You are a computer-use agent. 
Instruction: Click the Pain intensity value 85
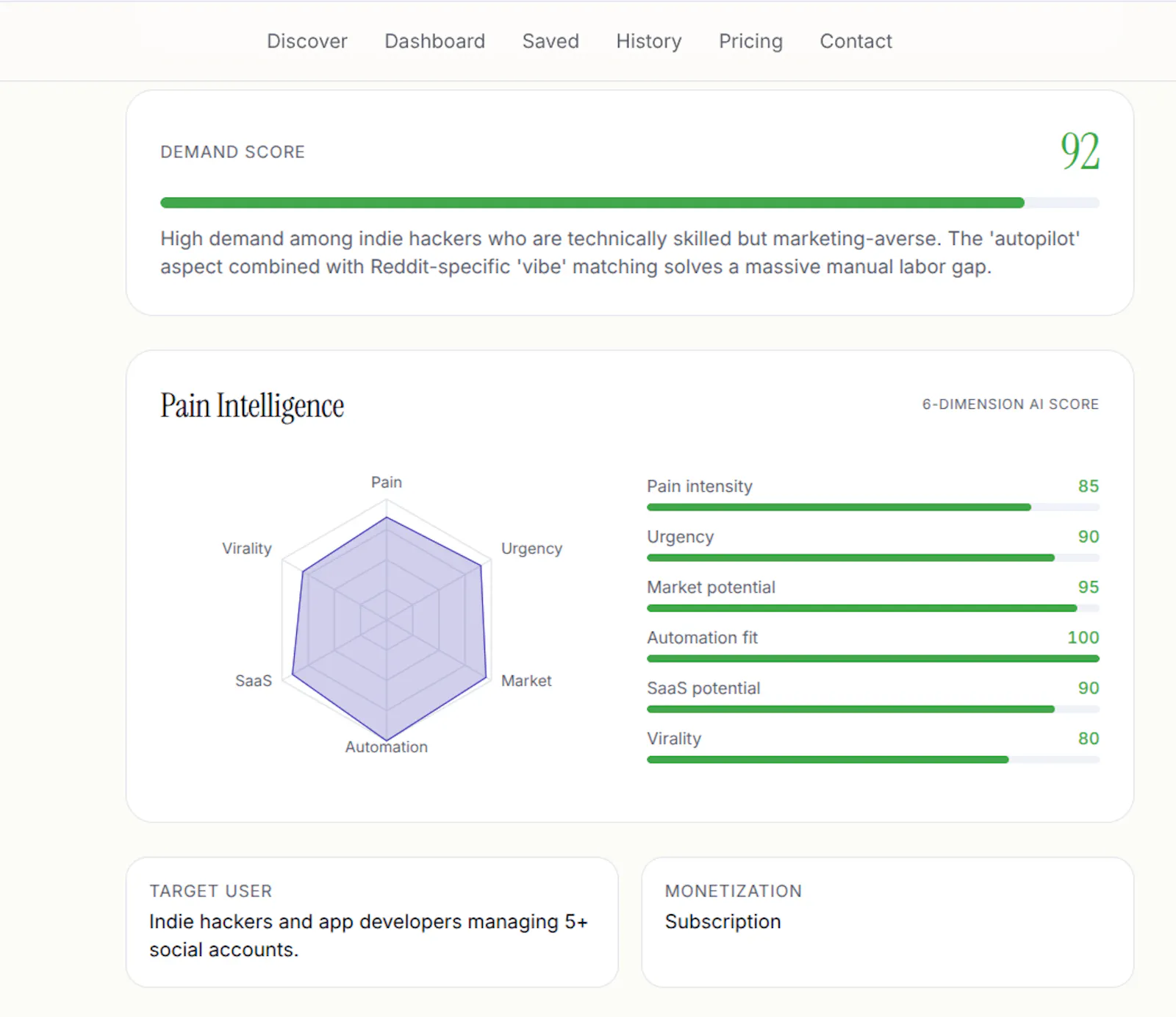coord(1089,486)
